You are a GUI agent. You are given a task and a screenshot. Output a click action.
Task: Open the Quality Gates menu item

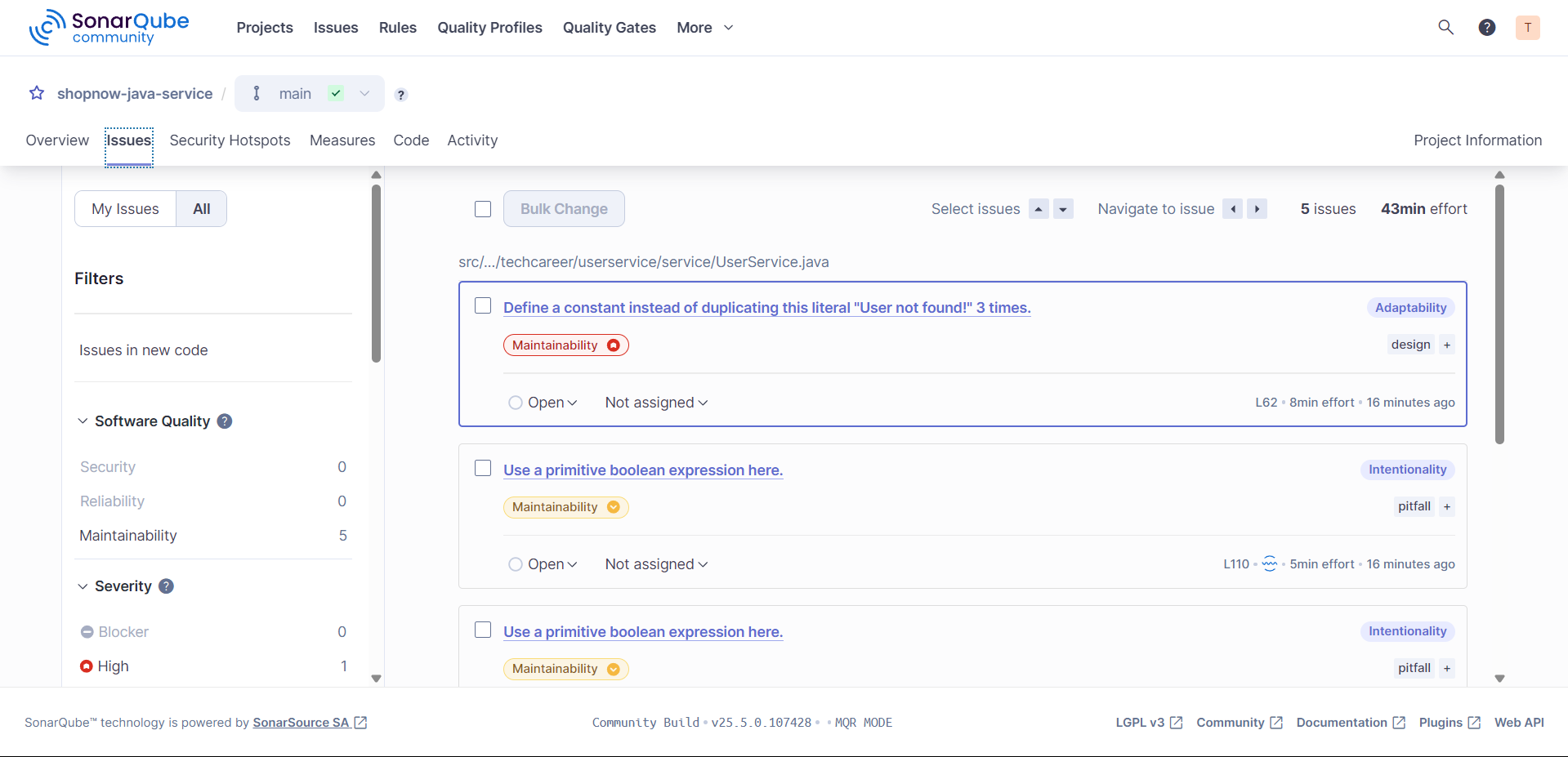click(x=609, y=27)
